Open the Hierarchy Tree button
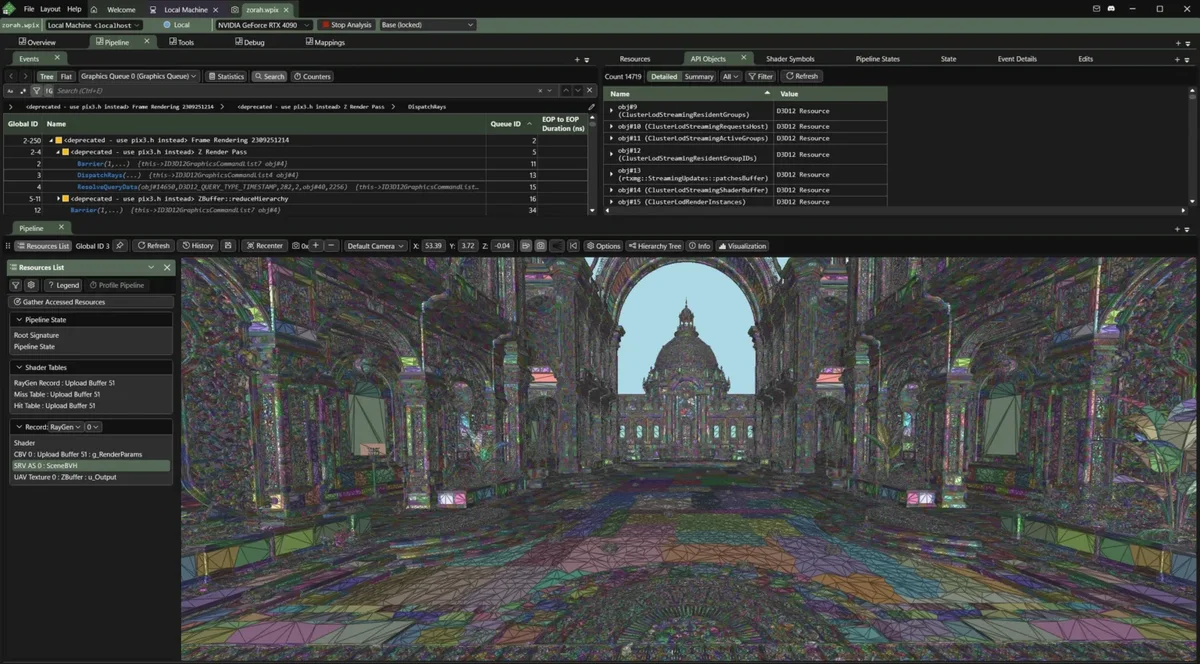The width and height of the screenshot is (1200, 664). click(x=654, y=246)
